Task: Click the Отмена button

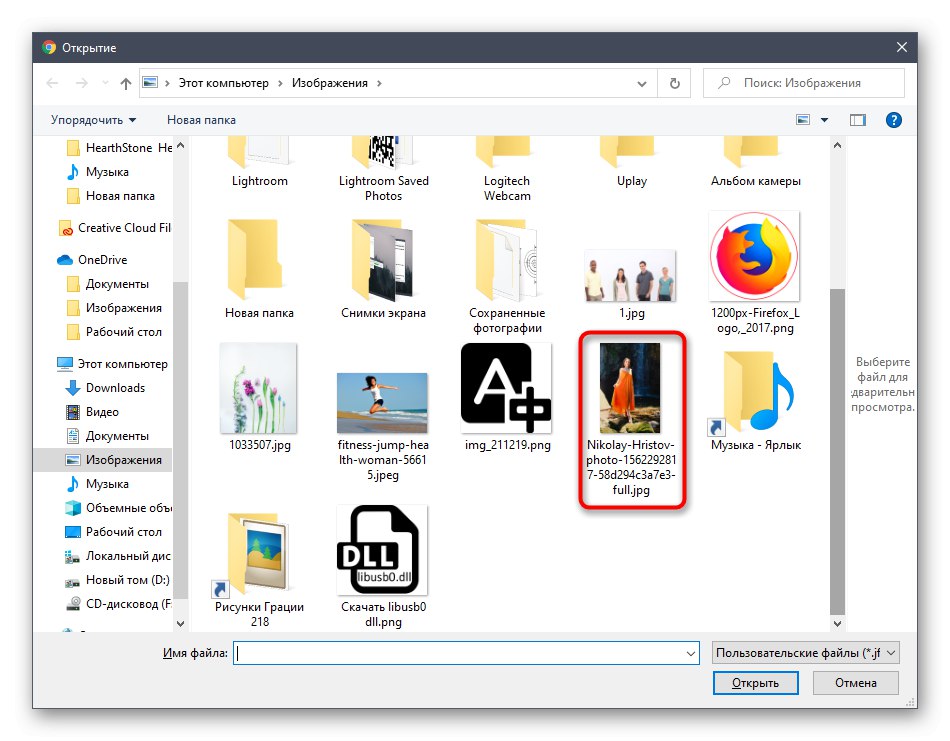Action: (x=855, y=683)
